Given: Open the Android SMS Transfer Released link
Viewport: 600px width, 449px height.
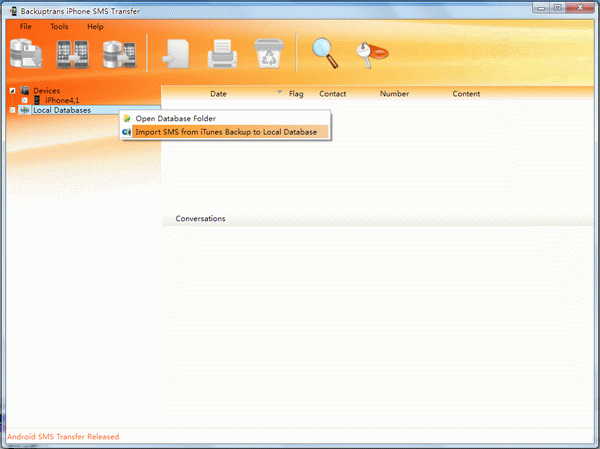Looking at the screenshot, I should pyautogui.click(x=63, y=436).
